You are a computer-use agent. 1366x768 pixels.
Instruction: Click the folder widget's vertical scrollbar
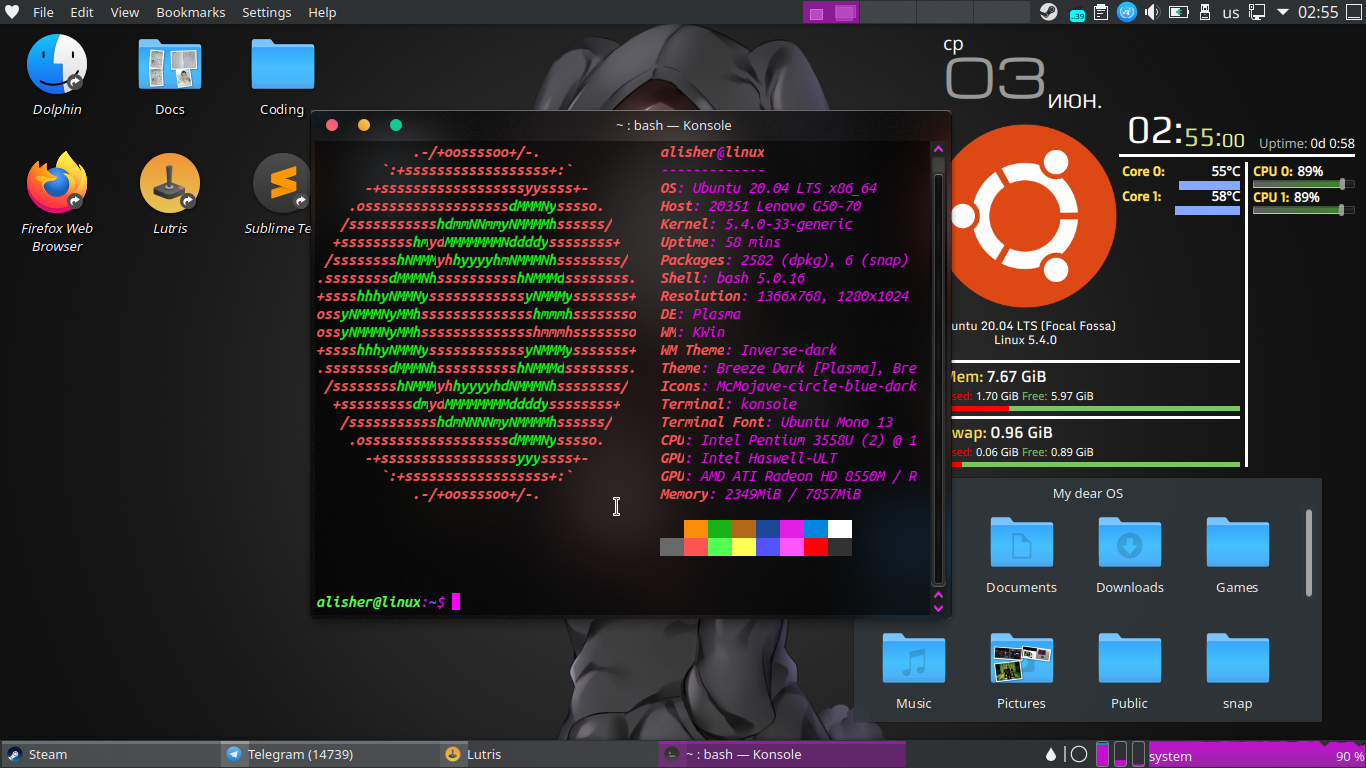[1309, 552]
